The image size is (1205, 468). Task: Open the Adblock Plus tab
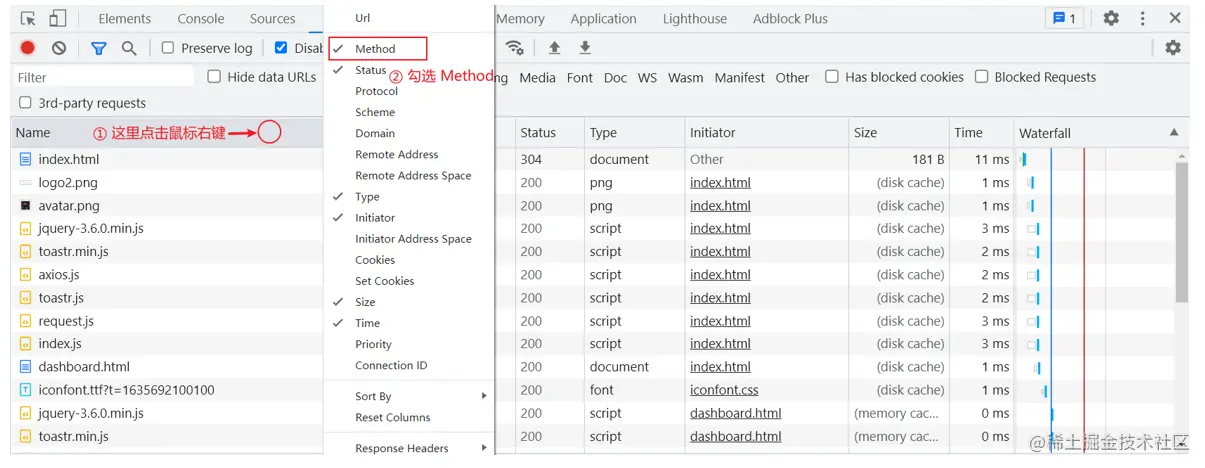(790, 18)
